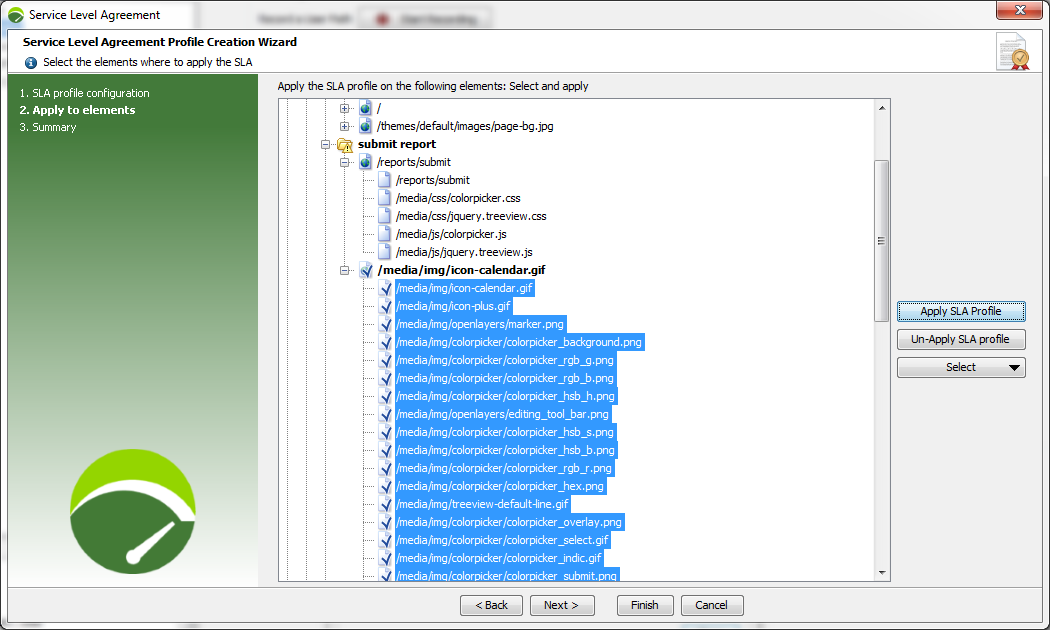Select the colorpicker_hex.png row
Viewport: 1050px width, 630px height.
500,487
